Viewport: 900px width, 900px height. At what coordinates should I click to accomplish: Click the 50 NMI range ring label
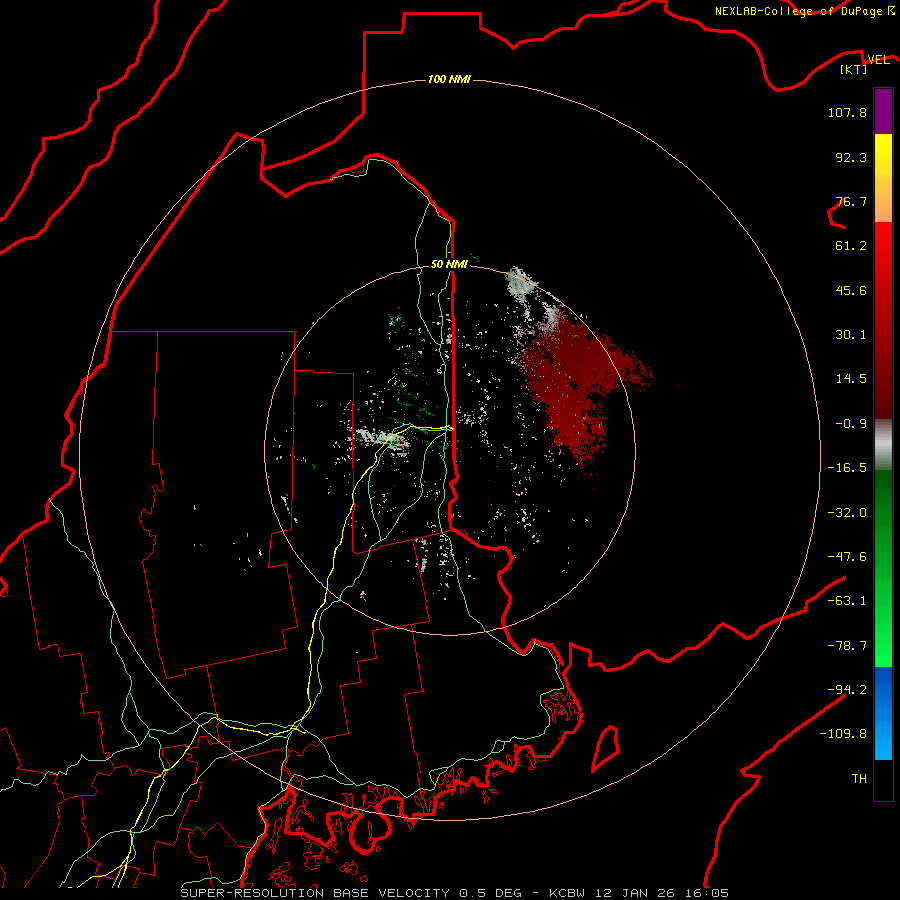tap(449, 264)
